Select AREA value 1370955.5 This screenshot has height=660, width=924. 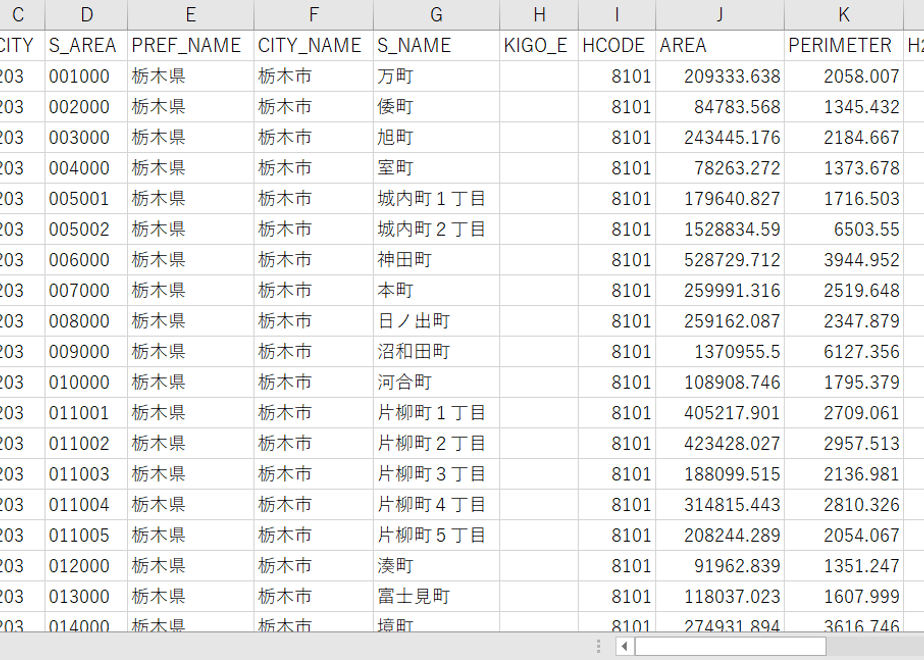pyautogui.click(x=720, y=352)
